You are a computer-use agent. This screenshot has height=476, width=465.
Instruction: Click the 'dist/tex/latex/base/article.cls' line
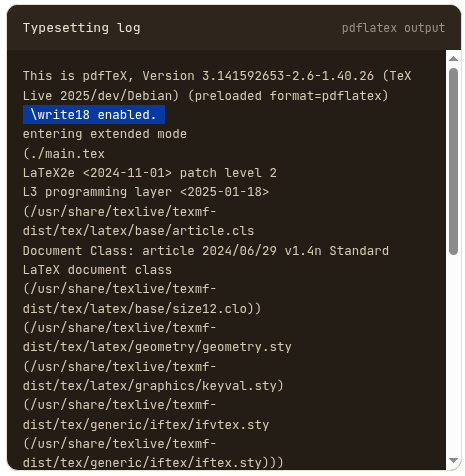pos(138,231)
